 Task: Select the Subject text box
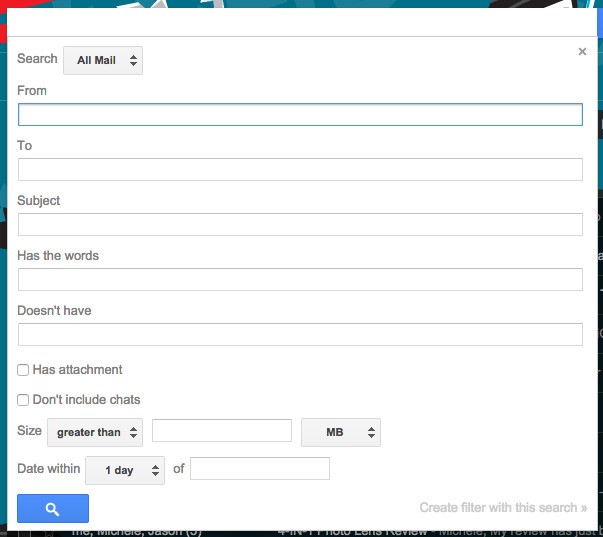(x=300, y=224)
